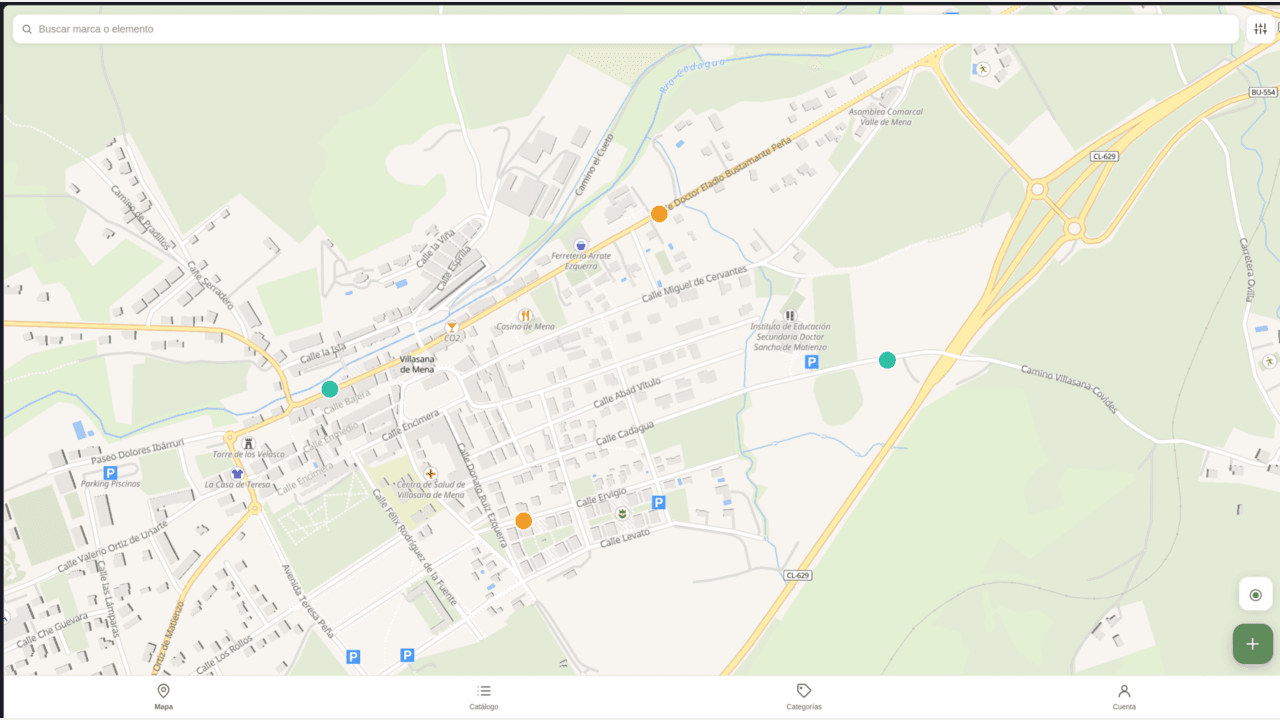Click 'Carretera Ovilla' road label
The width and height of the screenshot is (1280, 720).
tap(1247, 269)
